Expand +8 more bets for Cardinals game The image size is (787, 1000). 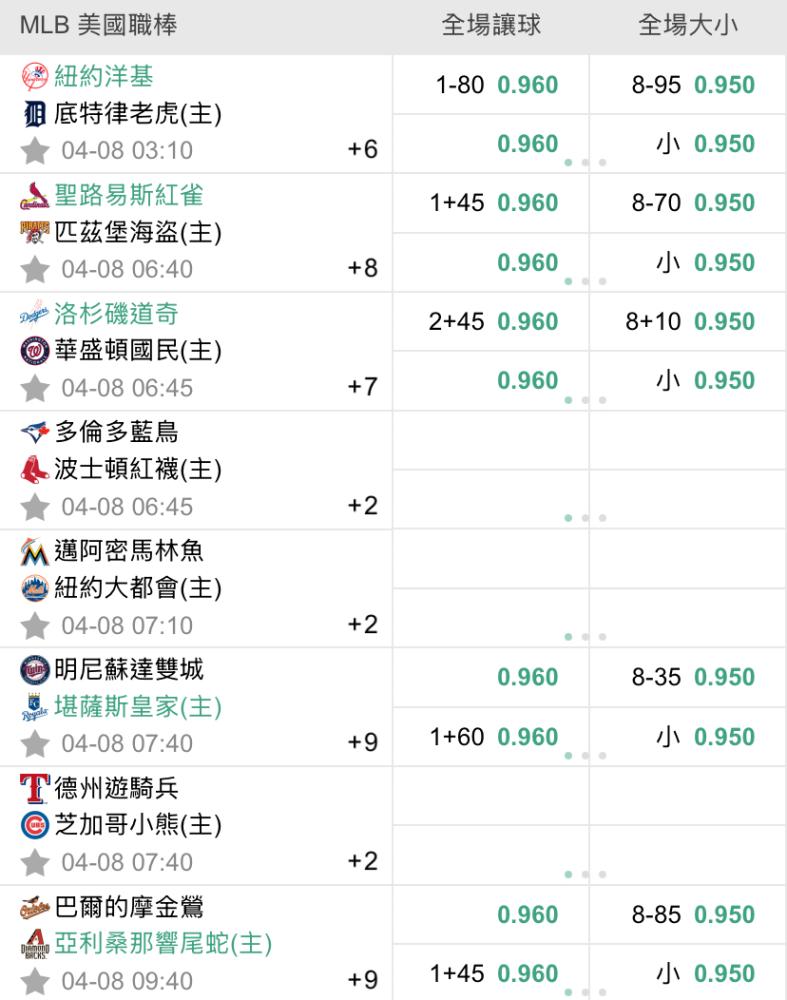362,269
